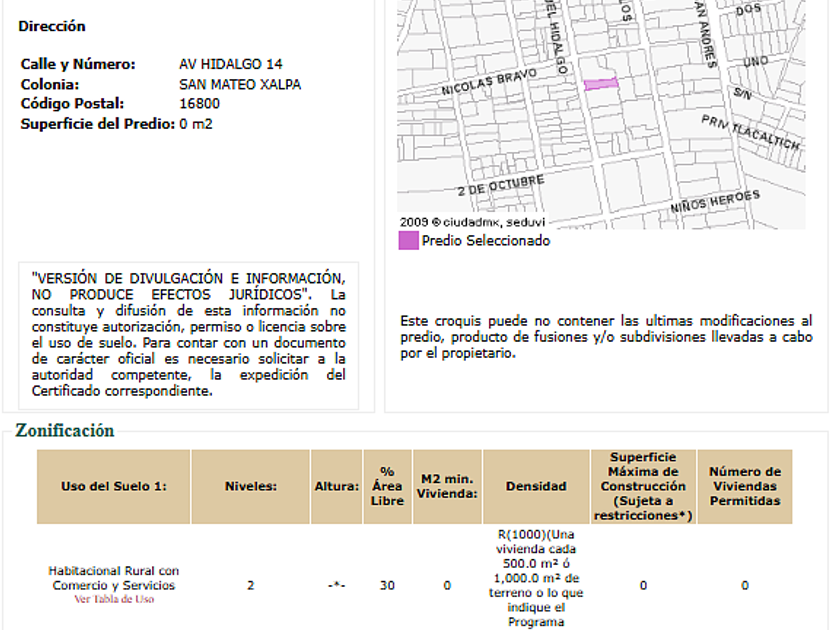Click the 'R(1000)' density description cell
840x630 pixels.
coord(536,579)
